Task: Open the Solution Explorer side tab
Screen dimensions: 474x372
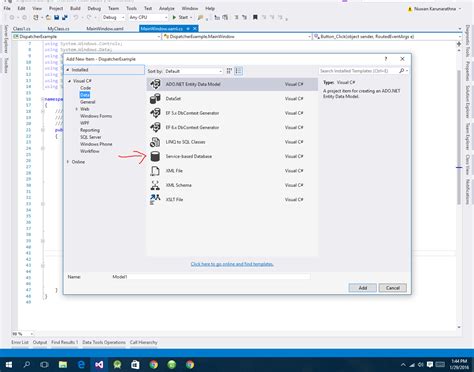Action: 468,102
